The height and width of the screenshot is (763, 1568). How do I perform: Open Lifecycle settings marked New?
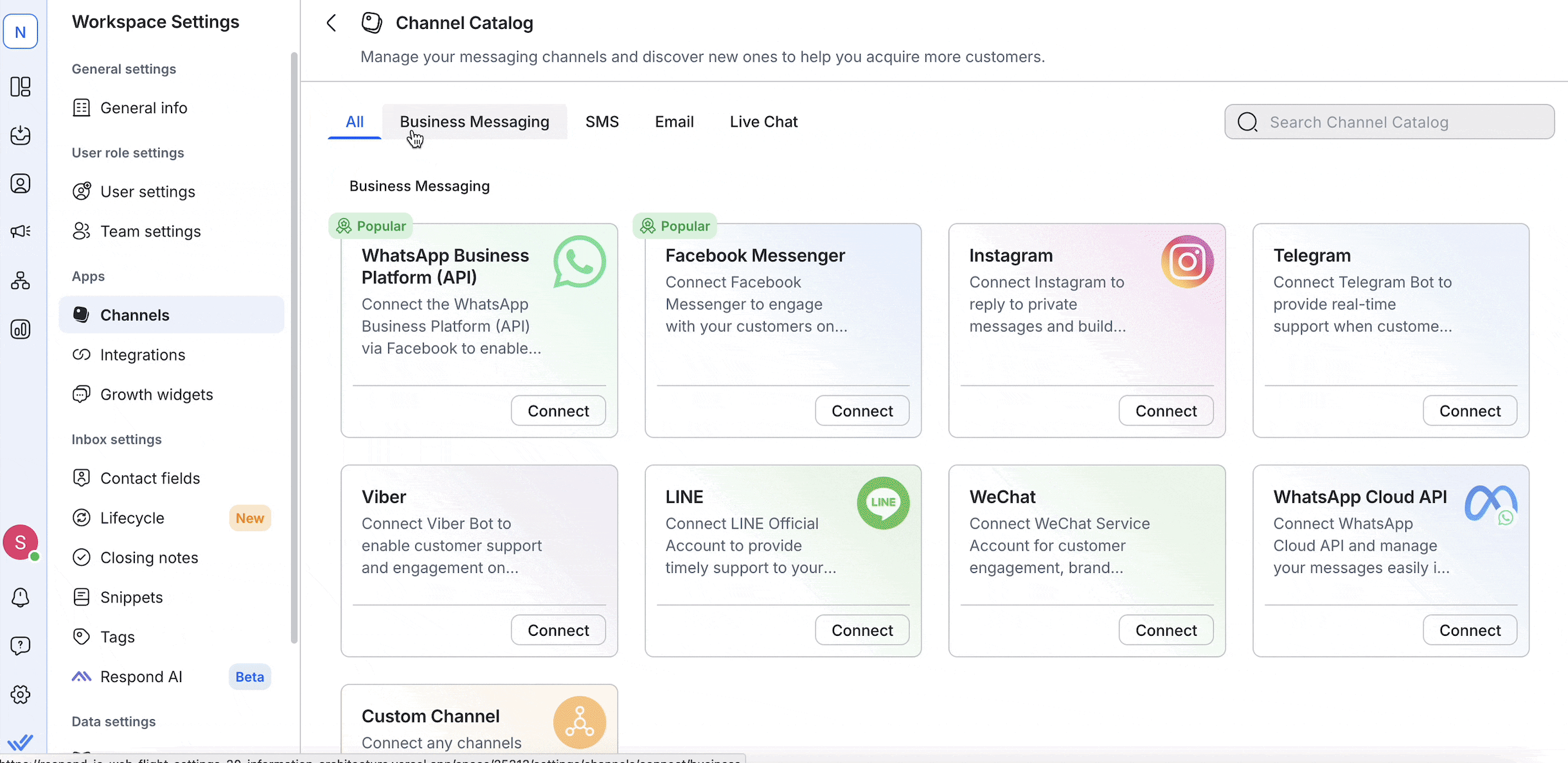pyautogui.click(x=134, y=518)
